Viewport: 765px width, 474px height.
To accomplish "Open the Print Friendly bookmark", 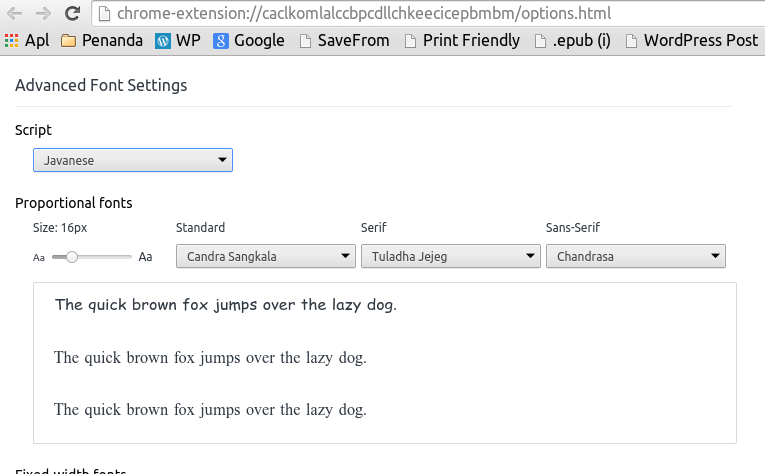I will click(x=463, y=40).
